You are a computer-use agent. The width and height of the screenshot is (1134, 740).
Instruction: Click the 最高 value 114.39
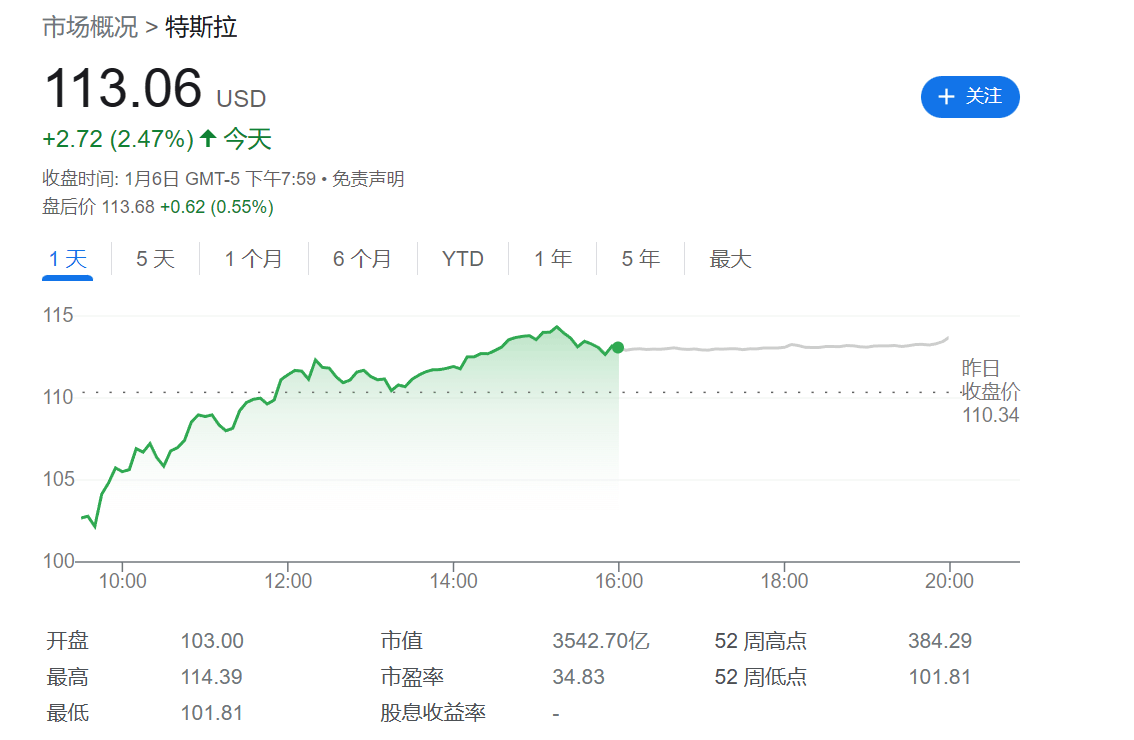211,677
